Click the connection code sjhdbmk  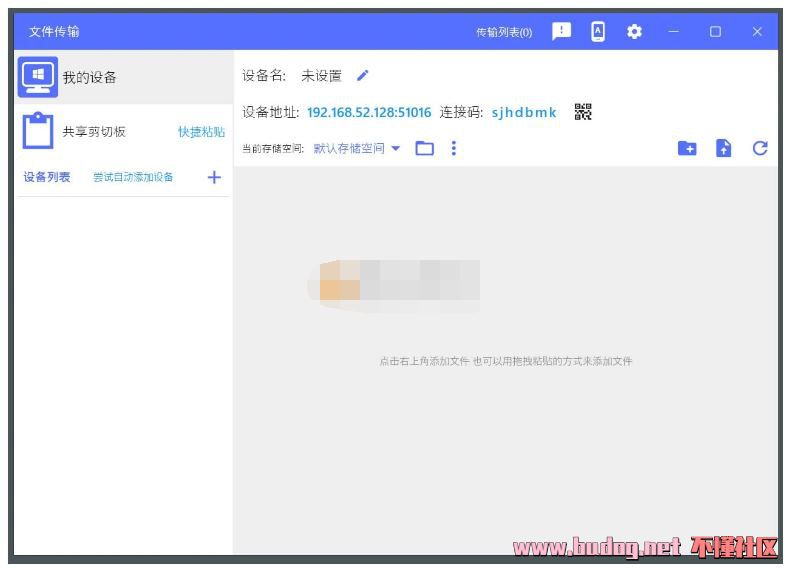click(524, 112)
